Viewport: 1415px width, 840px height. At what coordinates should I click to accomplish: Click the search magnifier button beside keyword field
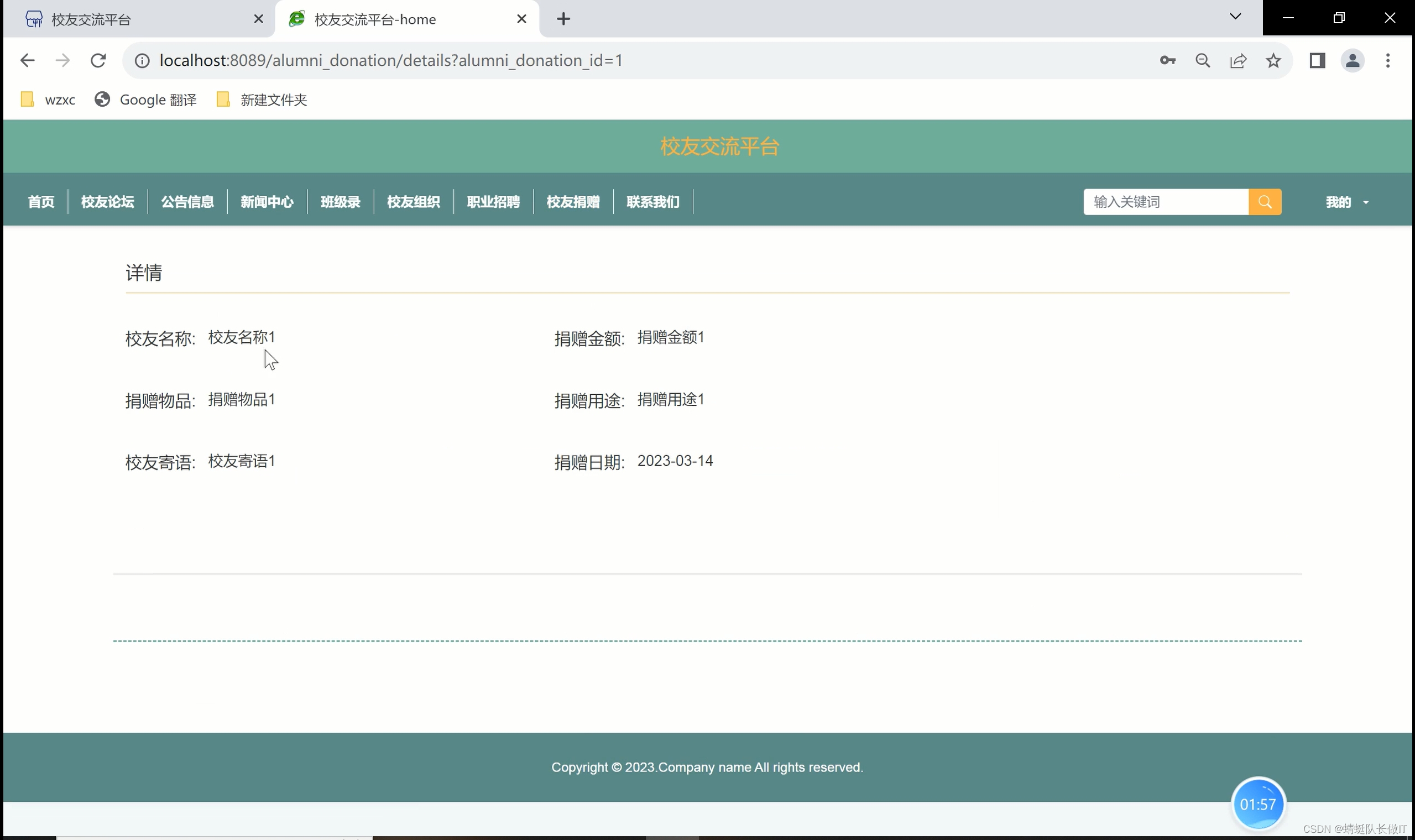point(1266,201)
